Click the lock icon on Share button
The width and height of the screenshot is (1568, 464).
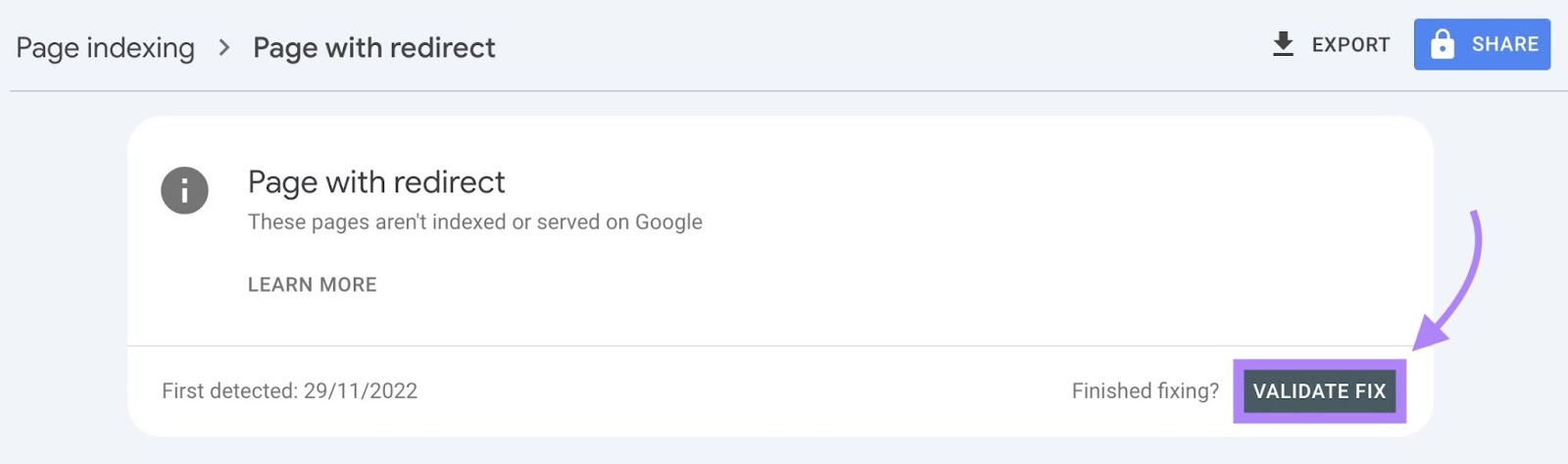pos(1443,44)
